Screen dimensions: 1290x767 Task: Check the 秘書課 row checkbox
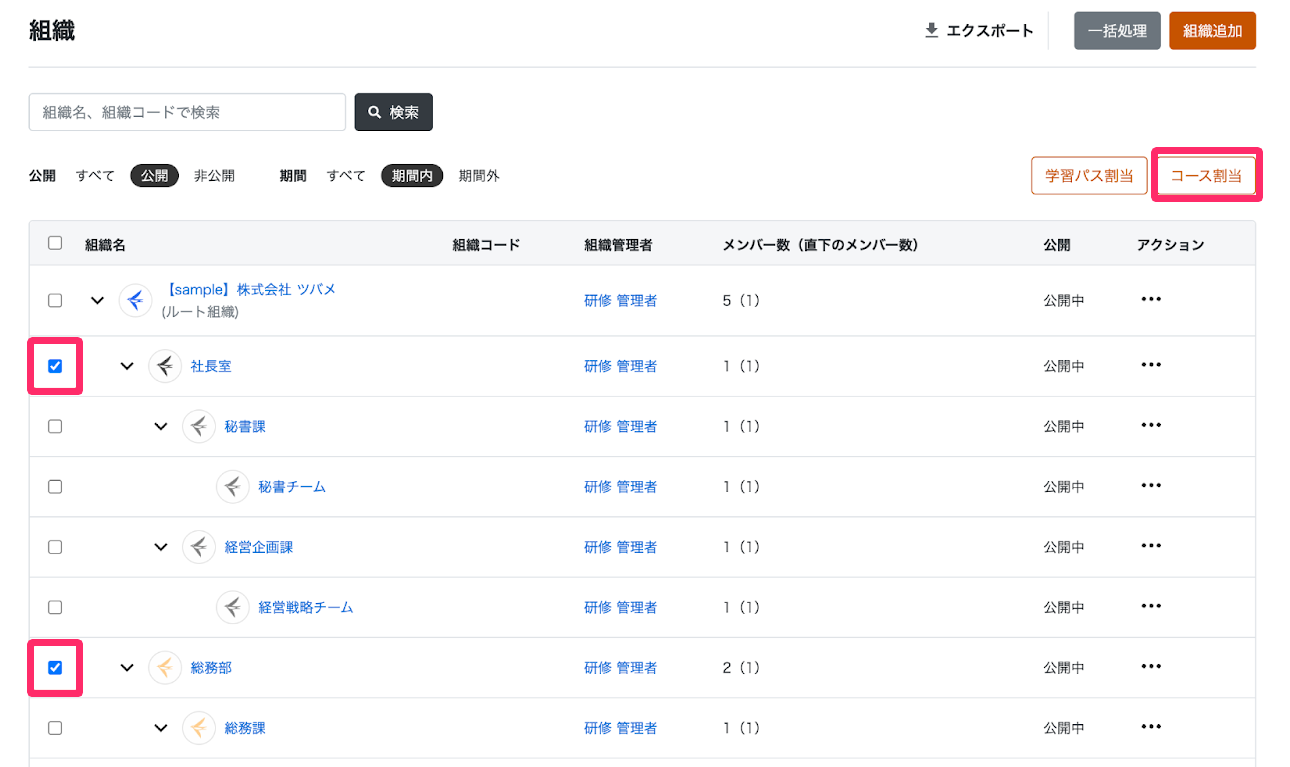pos(55,426)
